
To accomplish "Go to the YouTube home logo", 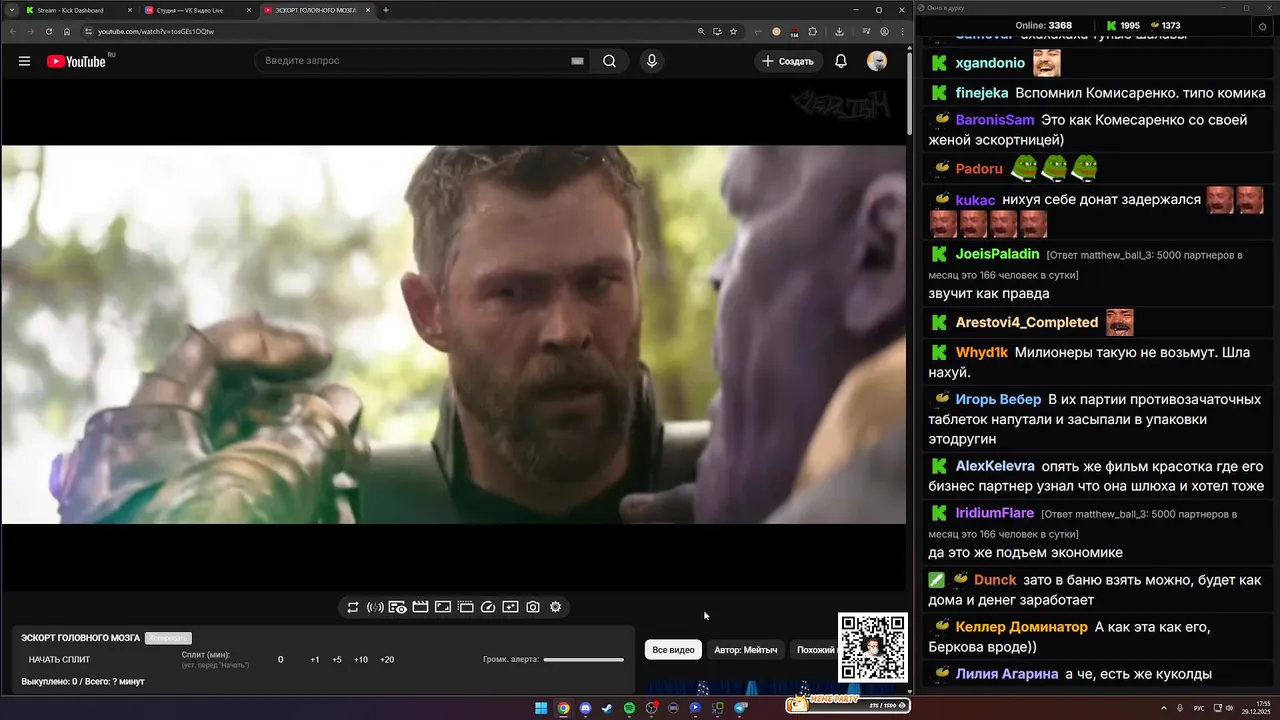I will point(76,61).
